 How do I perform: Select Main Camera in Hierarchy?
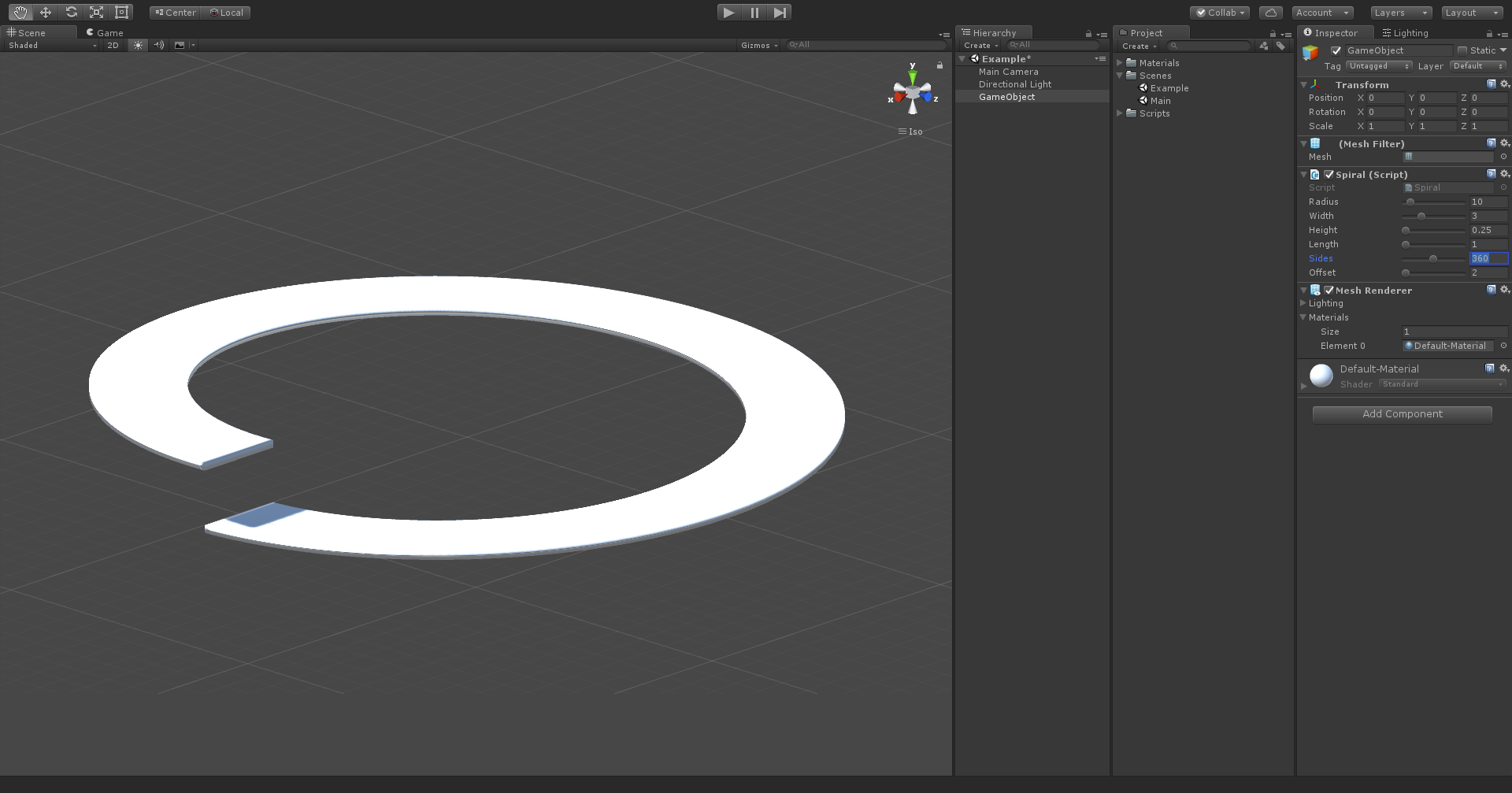1008,72
